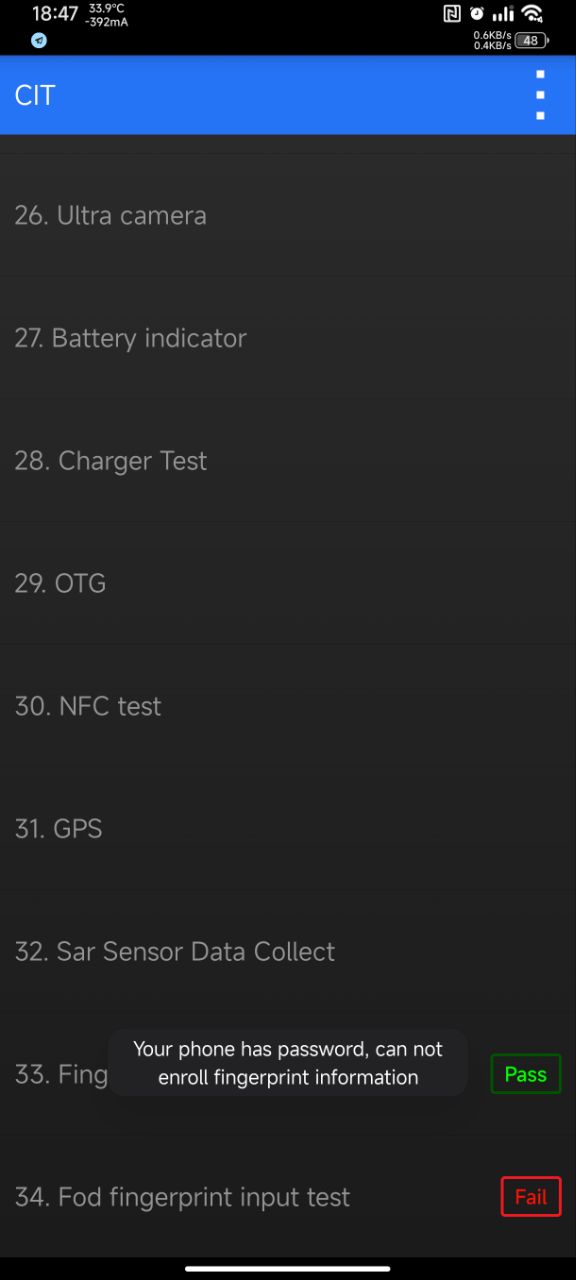The width and height of the screenshot is (576, 1280).
Task: Click the red Fail result badge
Action: (531, 1197)
